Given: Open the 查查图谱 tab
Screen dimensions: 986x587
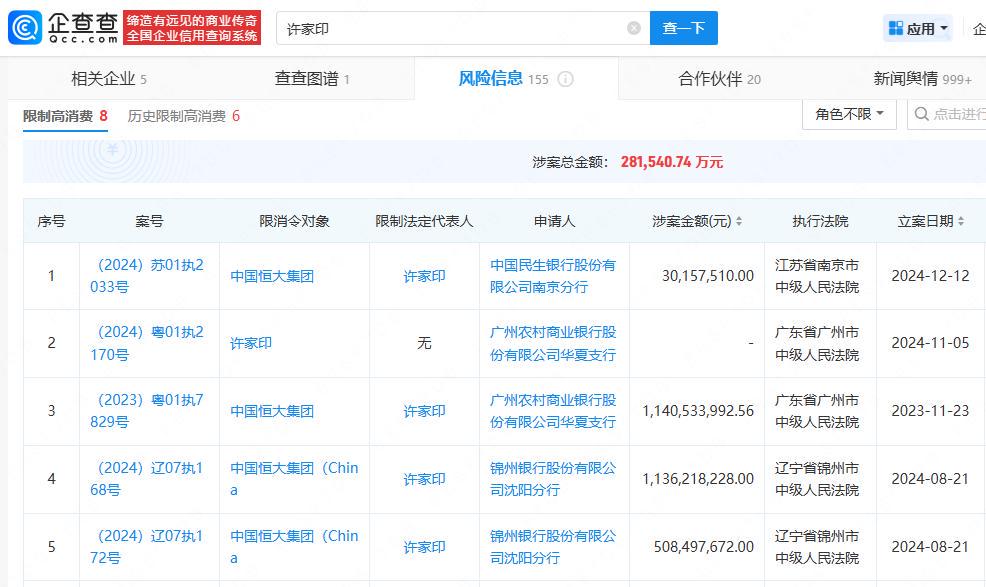Looking at the screenshot, I should 312,79.
